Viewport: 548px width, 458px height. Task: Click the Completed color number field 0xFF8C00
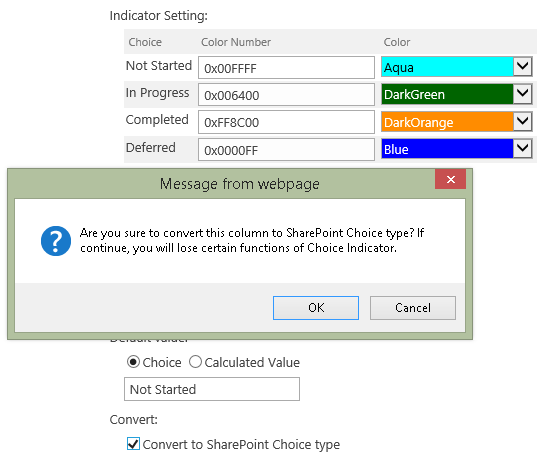pos(286,122)
